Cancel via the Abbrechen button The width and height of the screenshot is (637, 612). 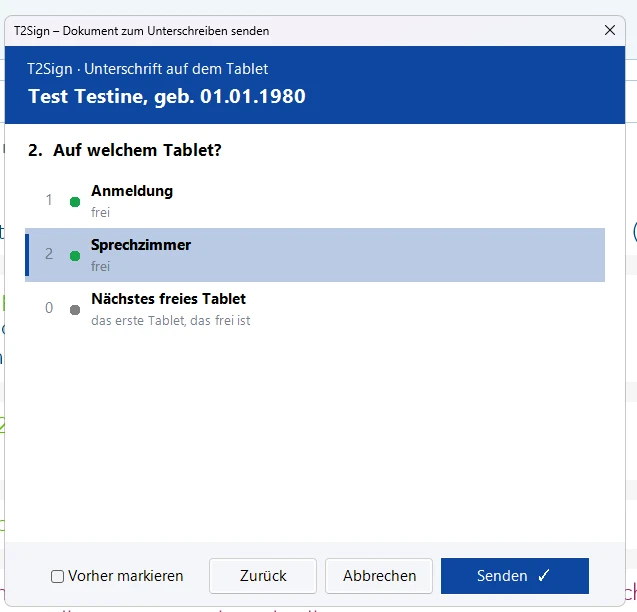coord(379,576)
